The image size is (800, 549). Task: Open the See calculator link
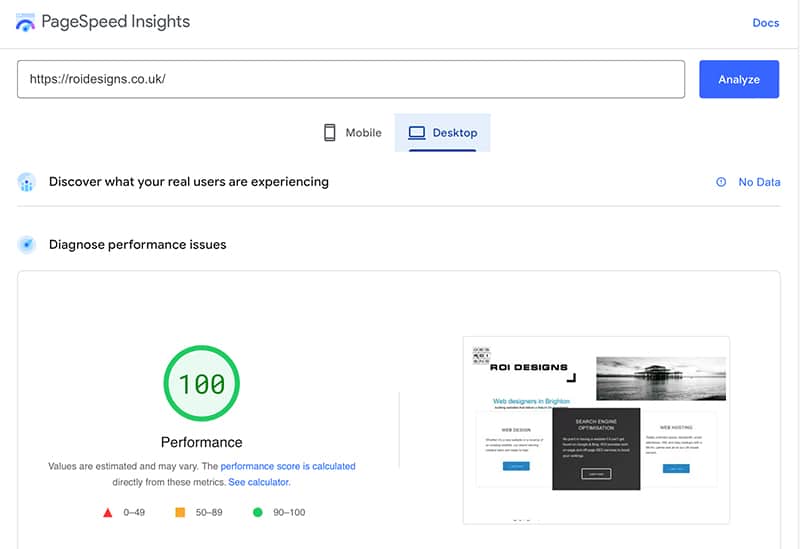click(x=259, y=482)
